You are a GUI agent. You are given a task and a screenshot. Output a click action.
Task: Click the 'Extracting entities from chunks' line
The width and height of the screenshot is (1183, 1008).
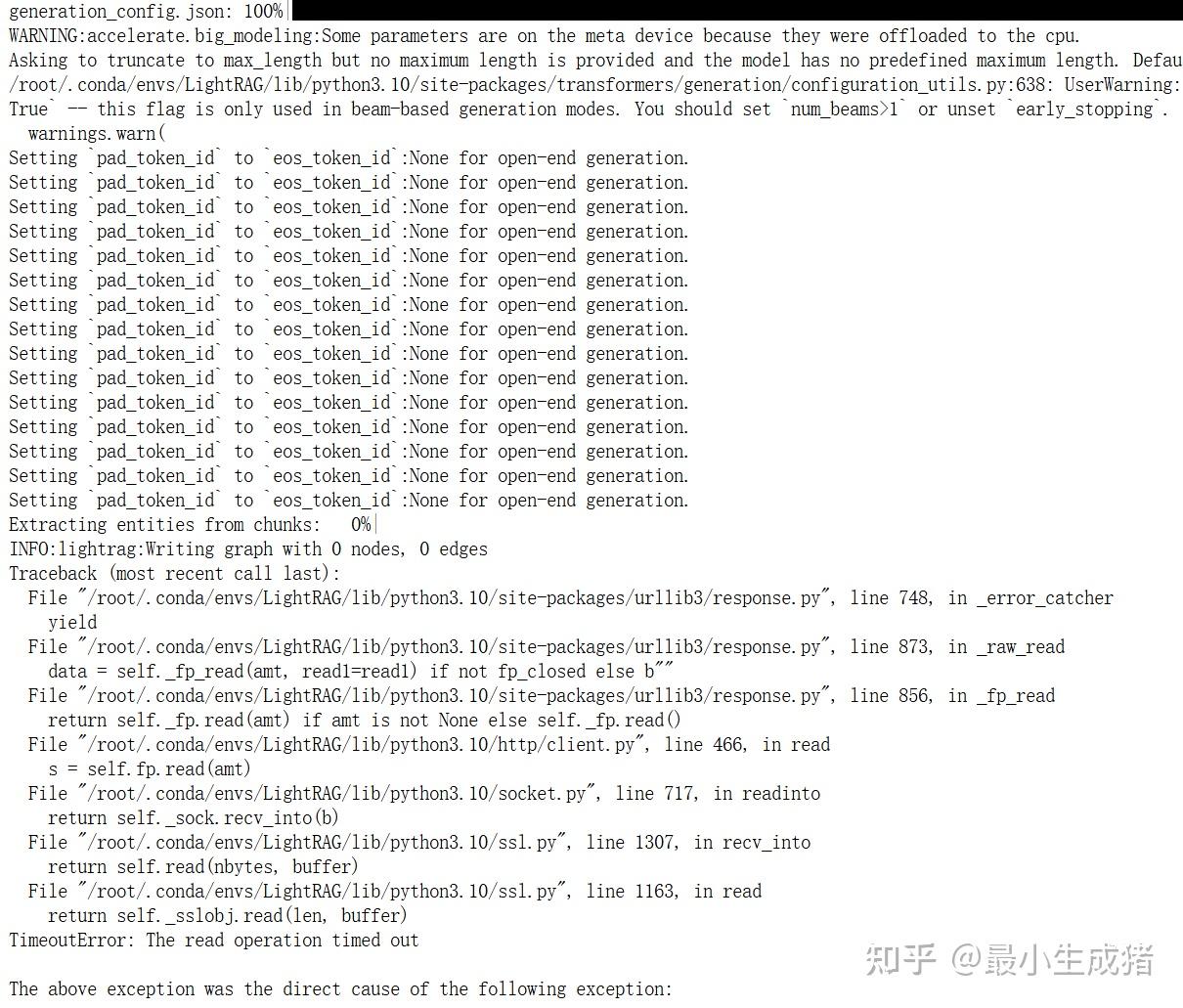tap(192, 525)
